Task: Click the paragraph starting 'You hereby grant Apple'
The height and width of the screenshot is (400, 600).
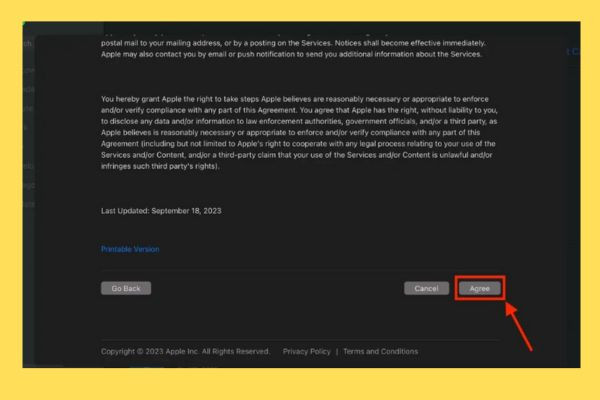Action: [299, 132]
